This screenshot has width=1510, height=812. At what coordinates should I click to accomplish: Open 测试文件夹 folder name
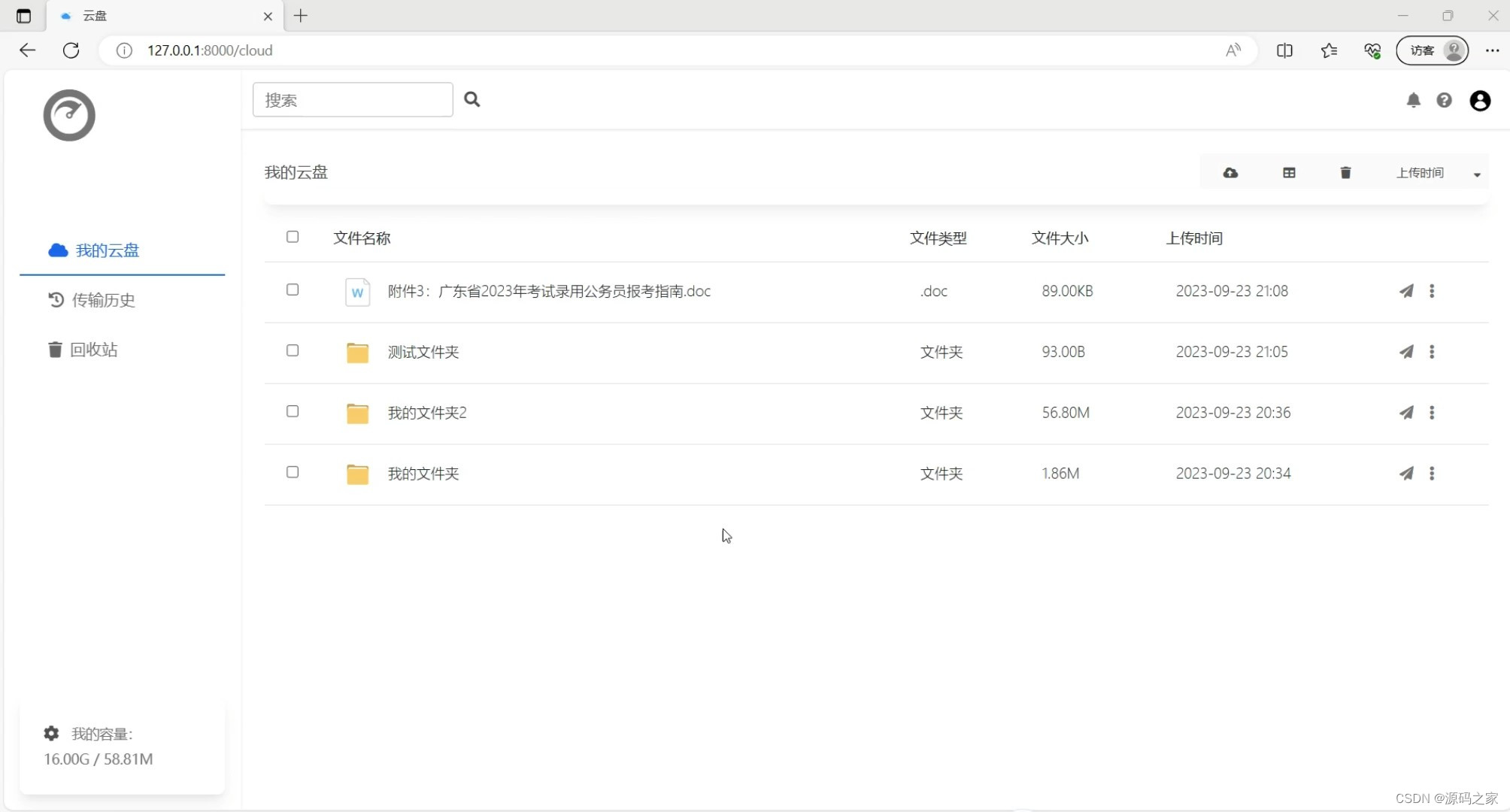coord(423,352)
